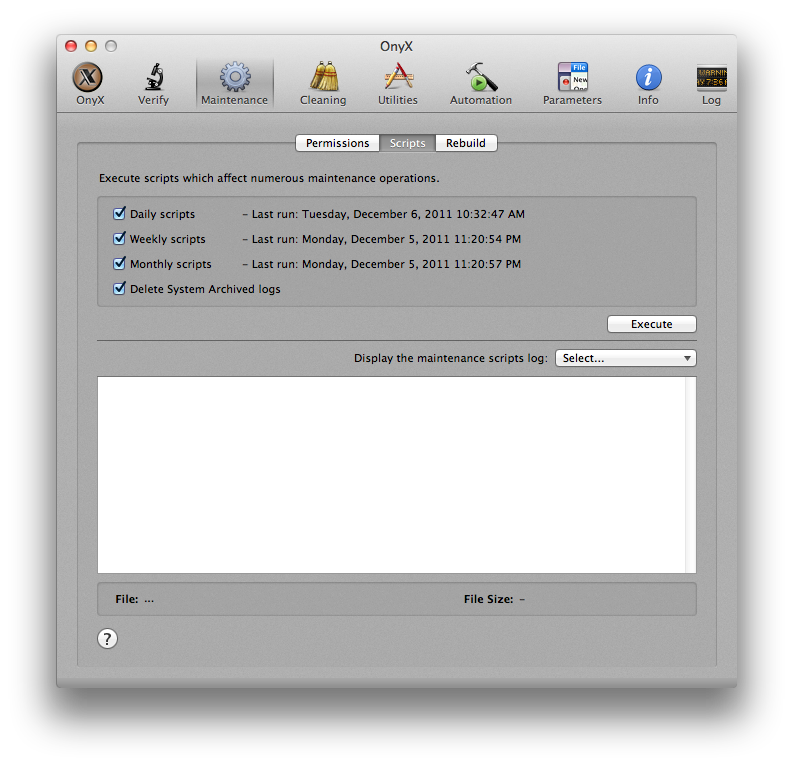The height and width of the screenshot is (767, 794).
Task: Switch to the Permissions tab
Action: [x=337, y=143]
